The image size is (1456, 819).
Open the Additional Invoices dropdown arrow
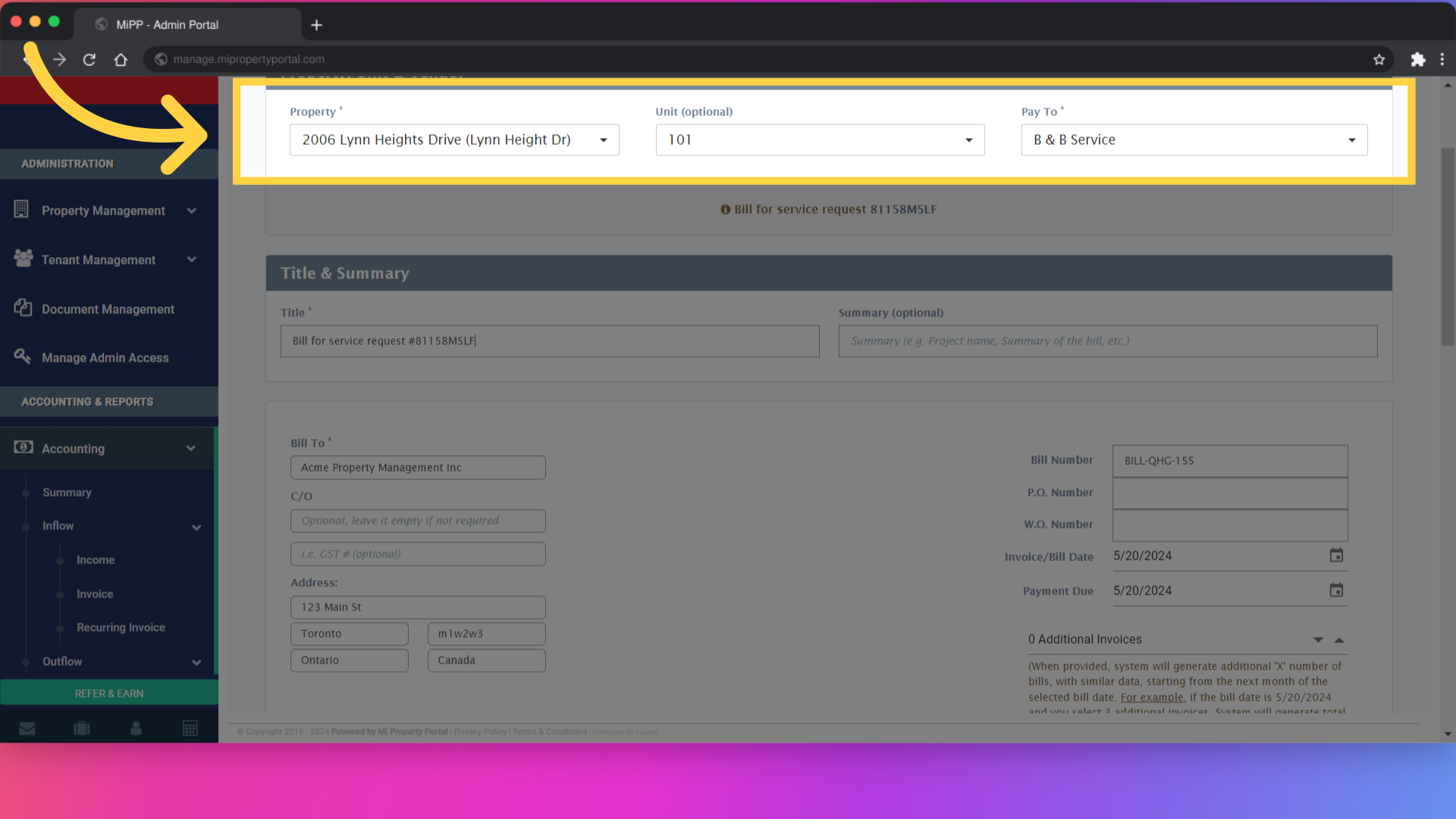(x=1319, y=640)
